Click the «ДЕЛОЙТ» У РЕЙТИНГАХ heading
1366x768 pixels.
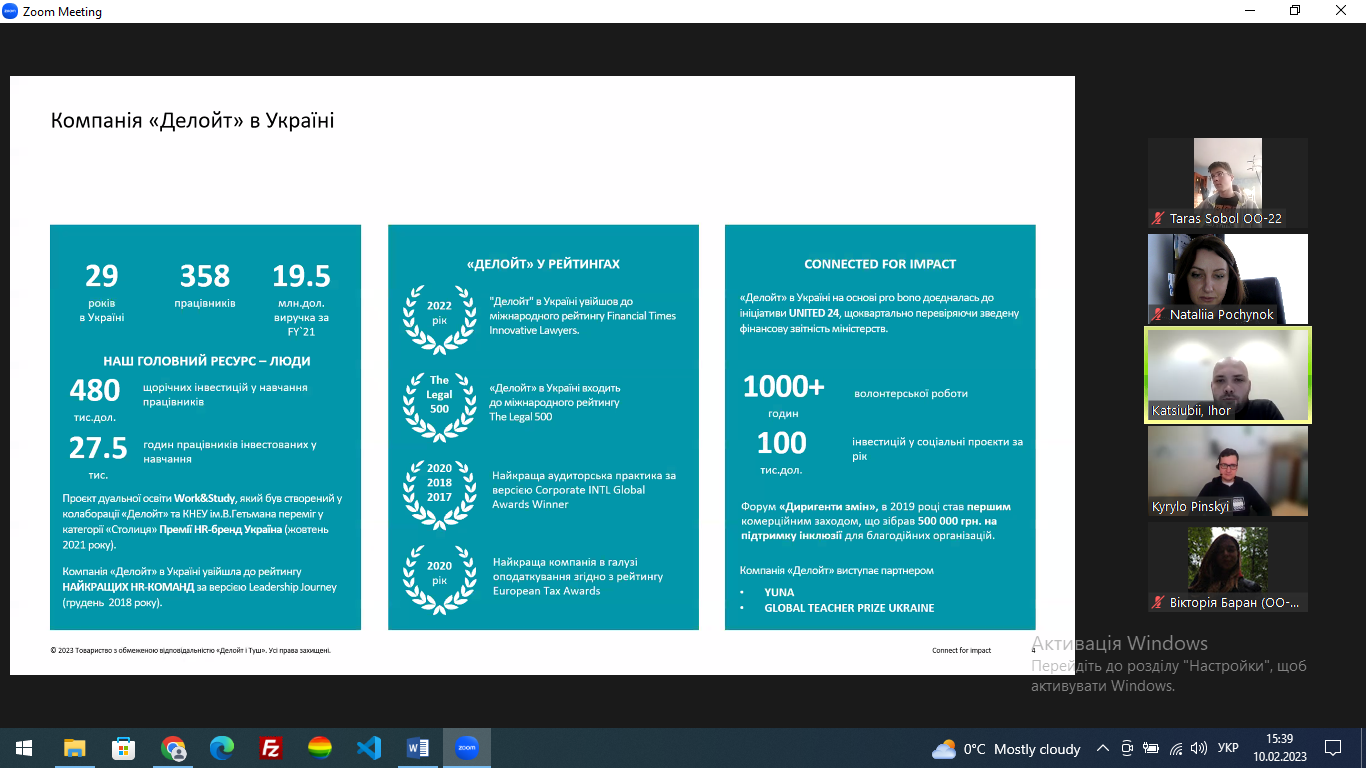coord(543,264)
